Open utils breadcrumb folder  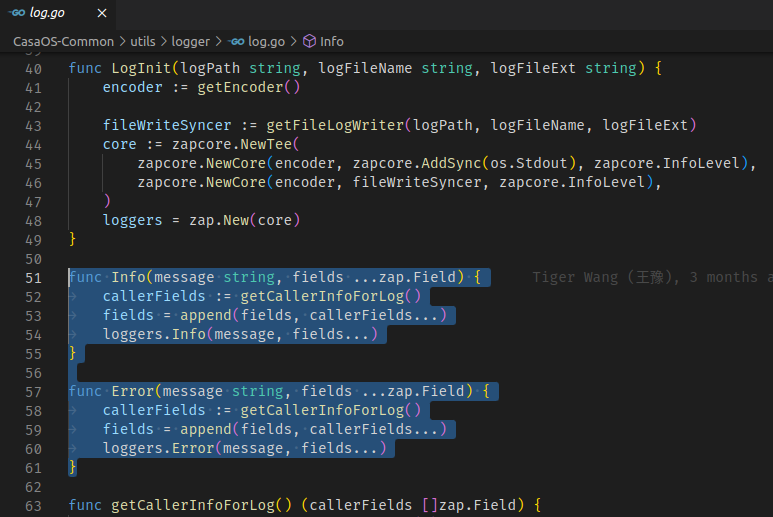[143, 42]
